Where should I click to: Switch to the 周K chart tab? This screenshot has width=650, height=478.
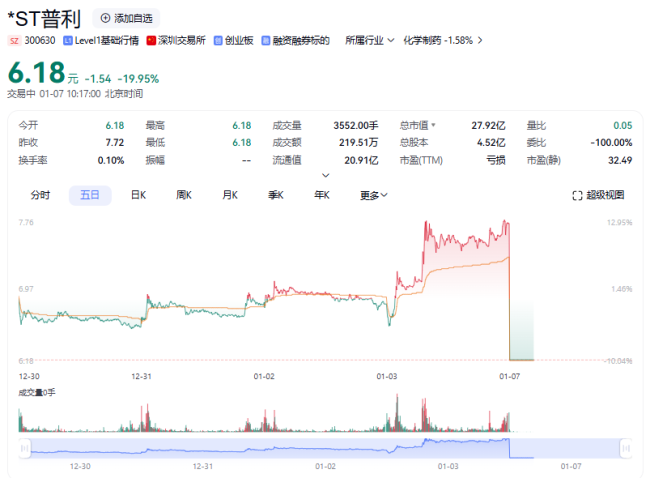pos(184,195)
